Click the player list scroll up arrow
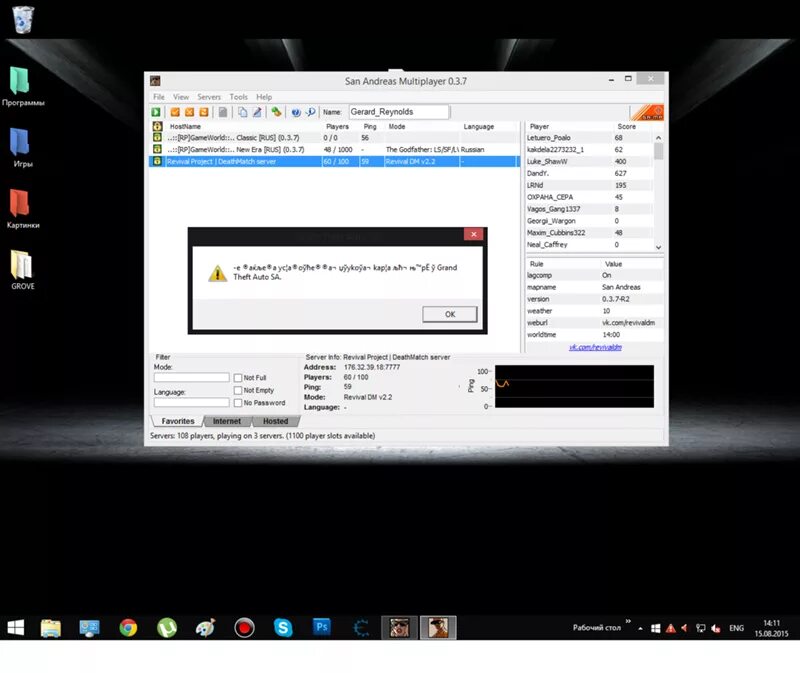 [x=658, y=138]
